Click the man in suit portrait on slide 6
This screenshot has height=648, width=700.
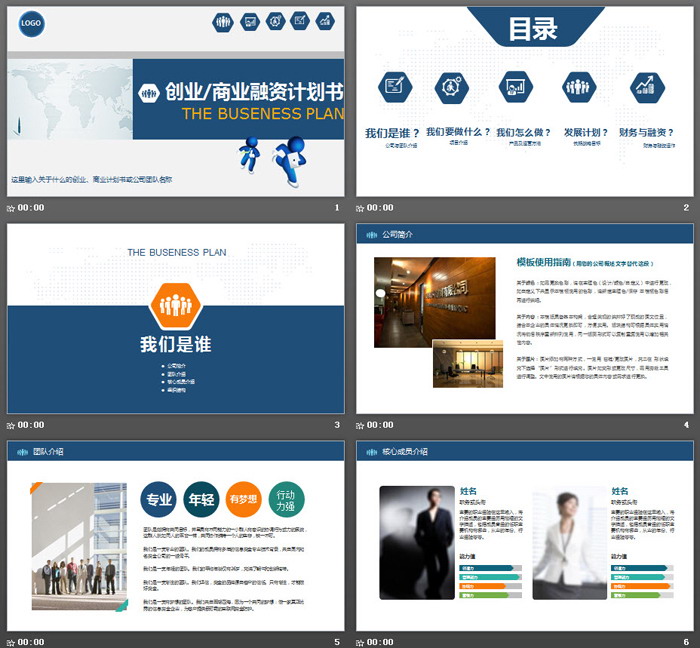coord(417,543)
